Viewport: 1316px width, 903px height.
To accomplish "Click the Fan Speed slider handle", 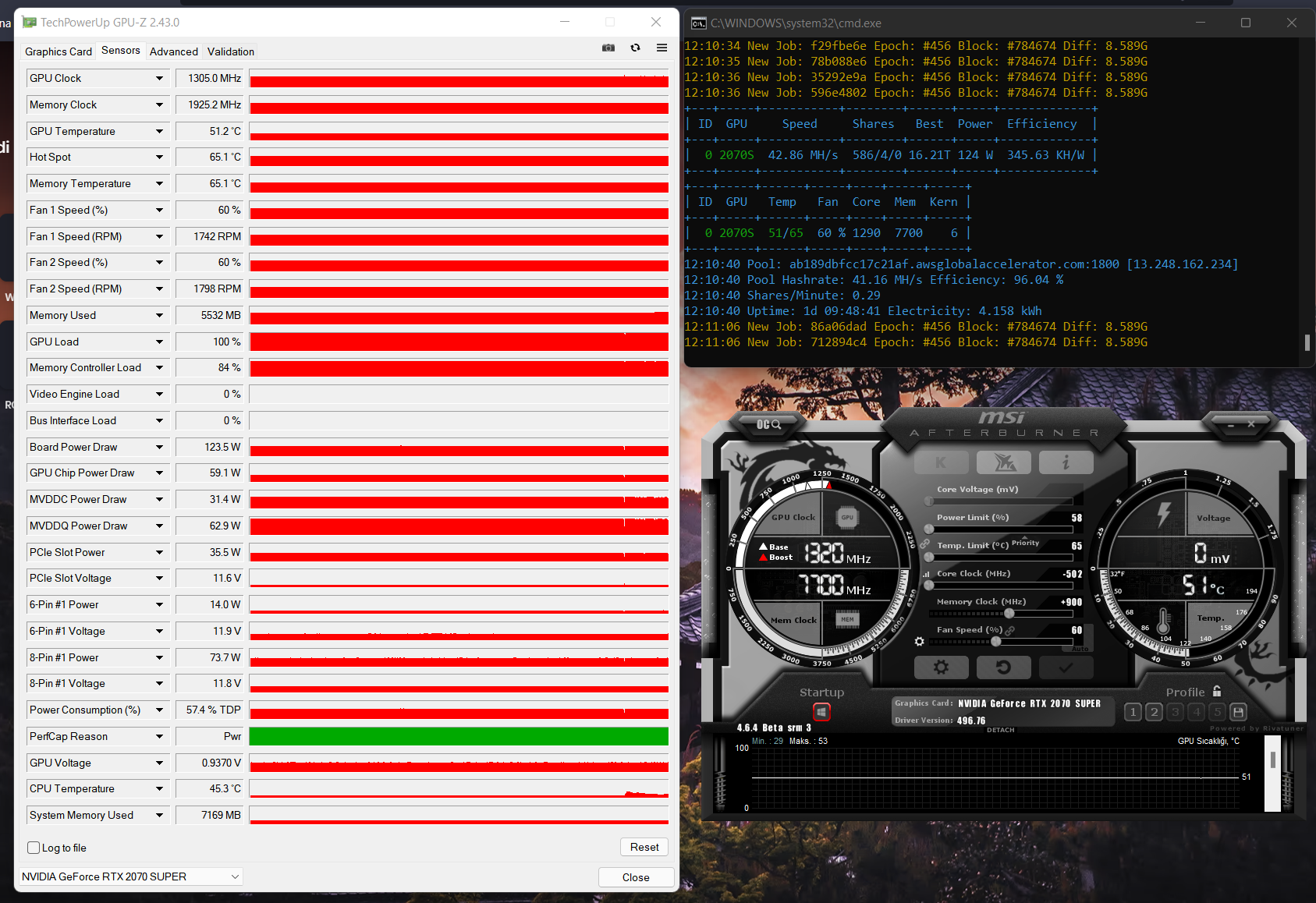I will 996,642.
